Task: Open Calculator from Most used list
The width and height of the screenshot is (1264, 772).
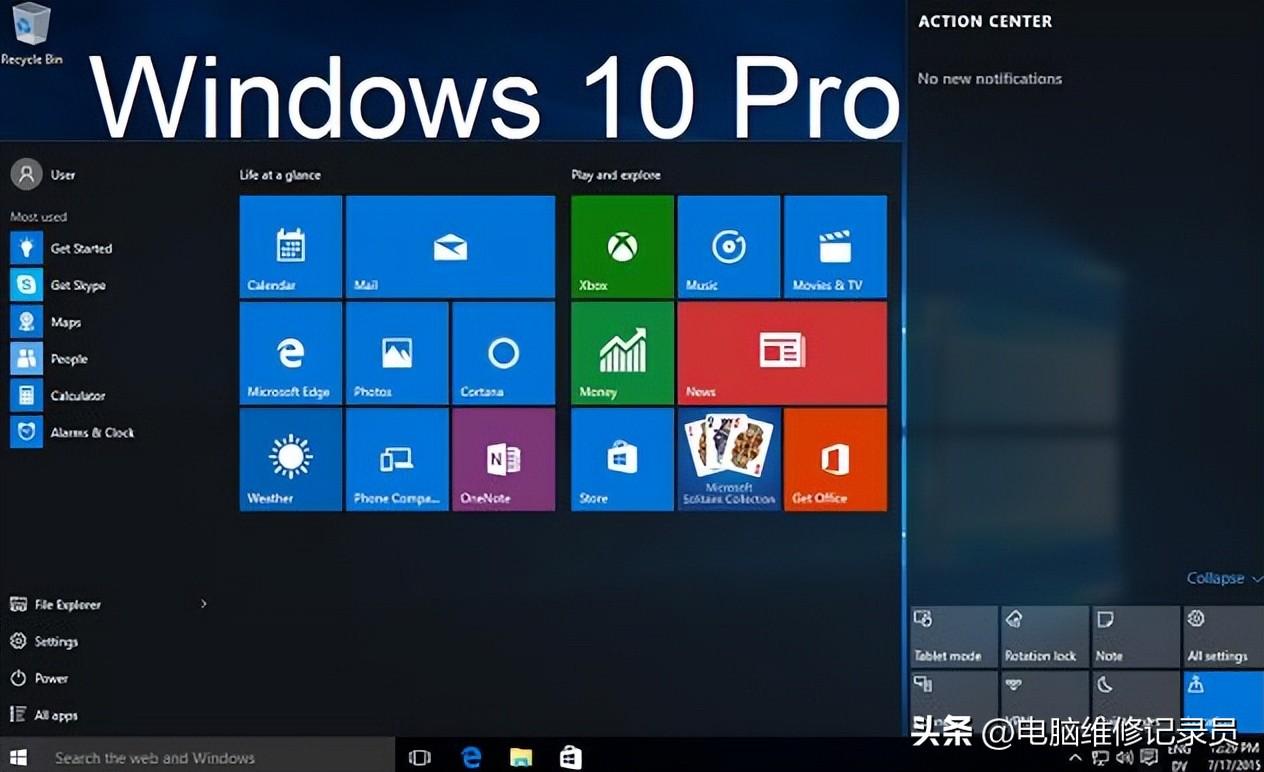Action: (58, 396)
